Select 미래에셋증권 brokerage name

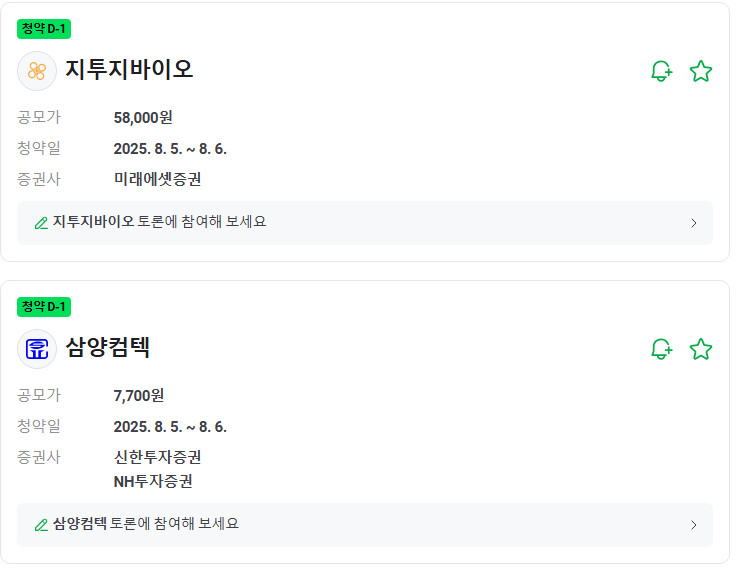coord(158,180)
